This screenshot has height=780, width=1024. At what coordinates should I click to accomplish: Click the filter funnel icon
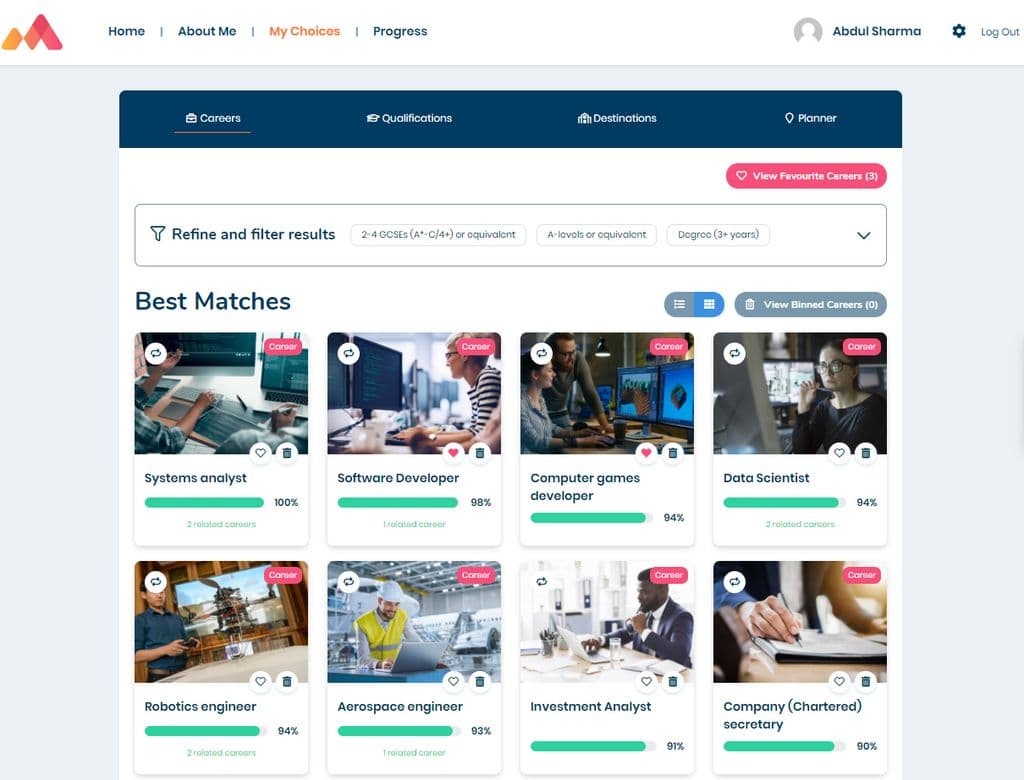click(157, 234)
